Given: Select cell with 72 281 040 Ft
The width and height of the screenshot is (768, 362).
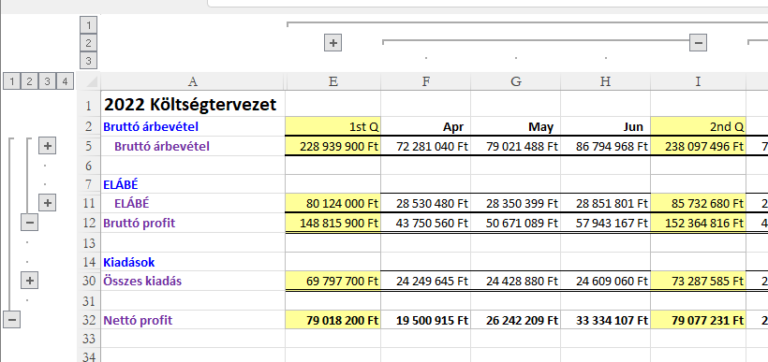Looking at the screenshot, I should coord(426,146).
